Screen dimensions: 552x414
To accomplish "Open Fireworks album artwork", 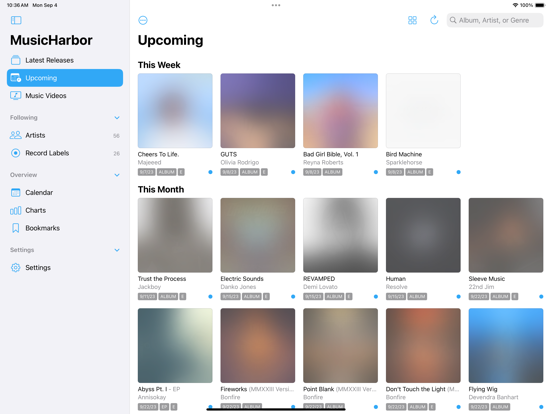I will click(258, 346).
